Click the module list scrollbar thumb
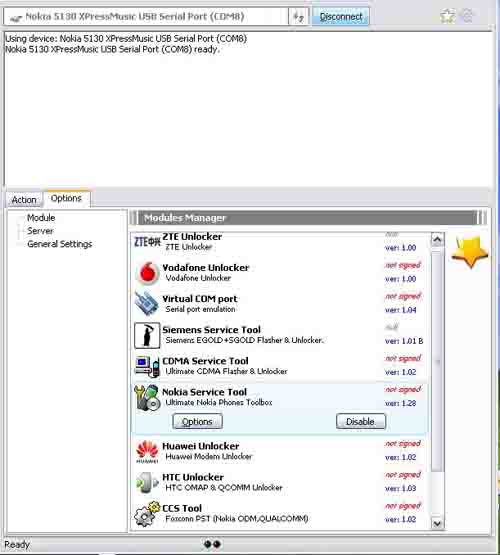The width and height of the screenshot is (500, 555). (x=437, y=361)
